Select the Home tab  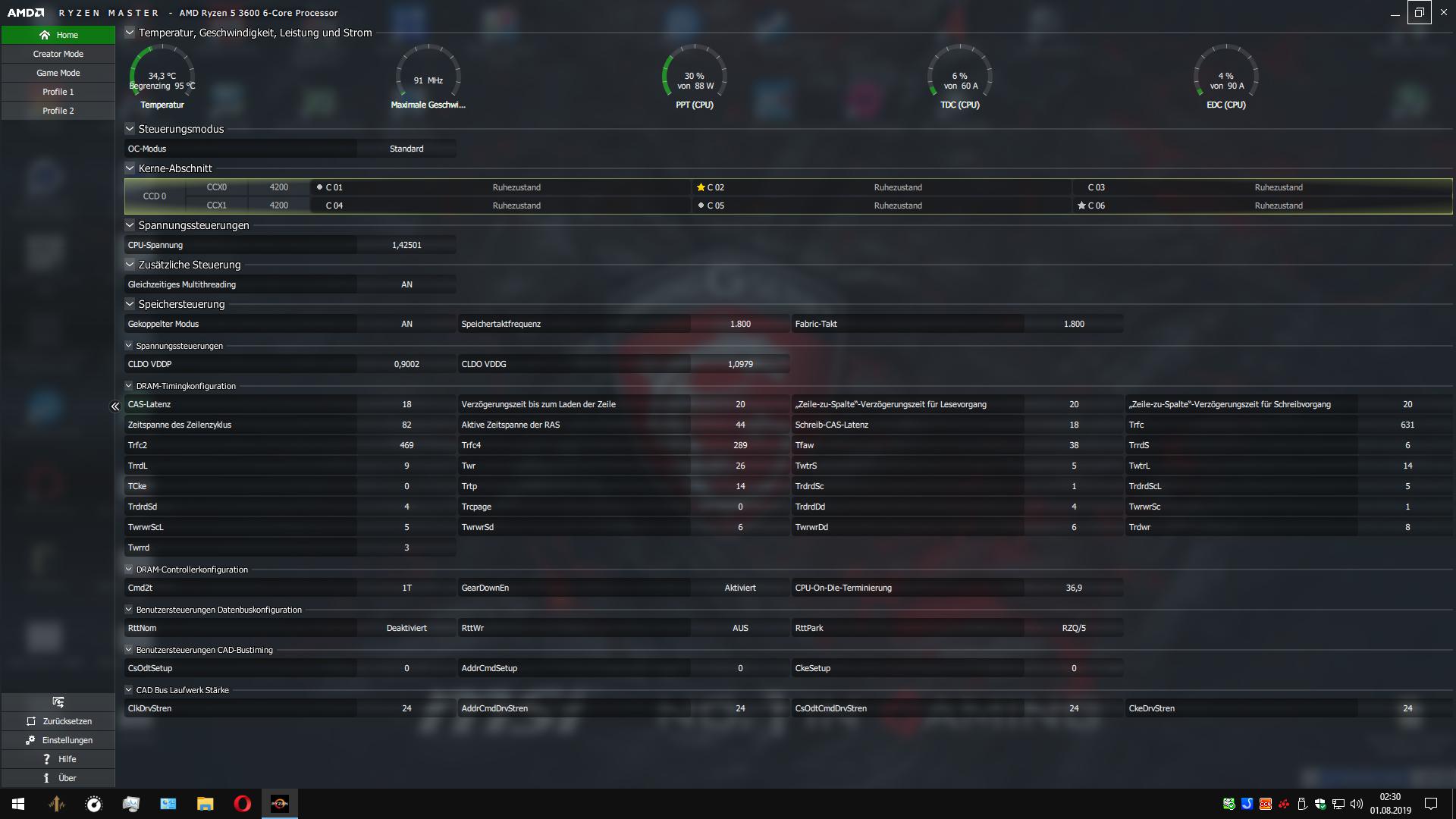[x=58, y=35]
